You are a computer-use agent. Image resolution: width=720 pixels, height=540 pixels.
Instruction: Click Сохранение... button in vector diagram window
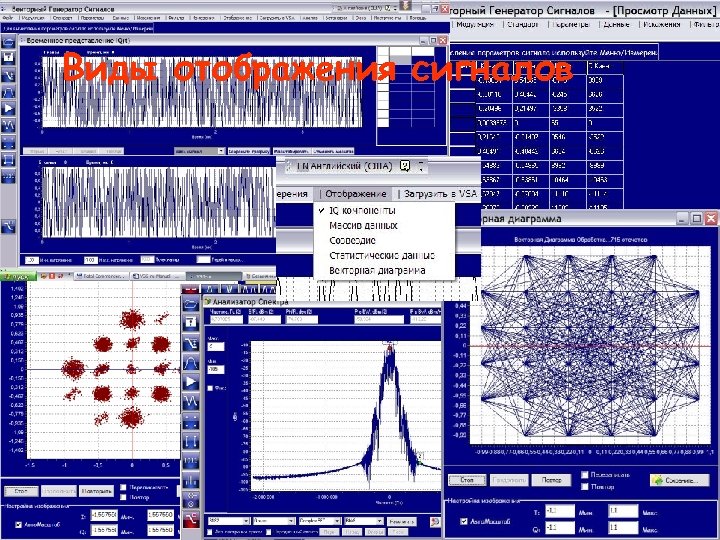pos(680,480)
